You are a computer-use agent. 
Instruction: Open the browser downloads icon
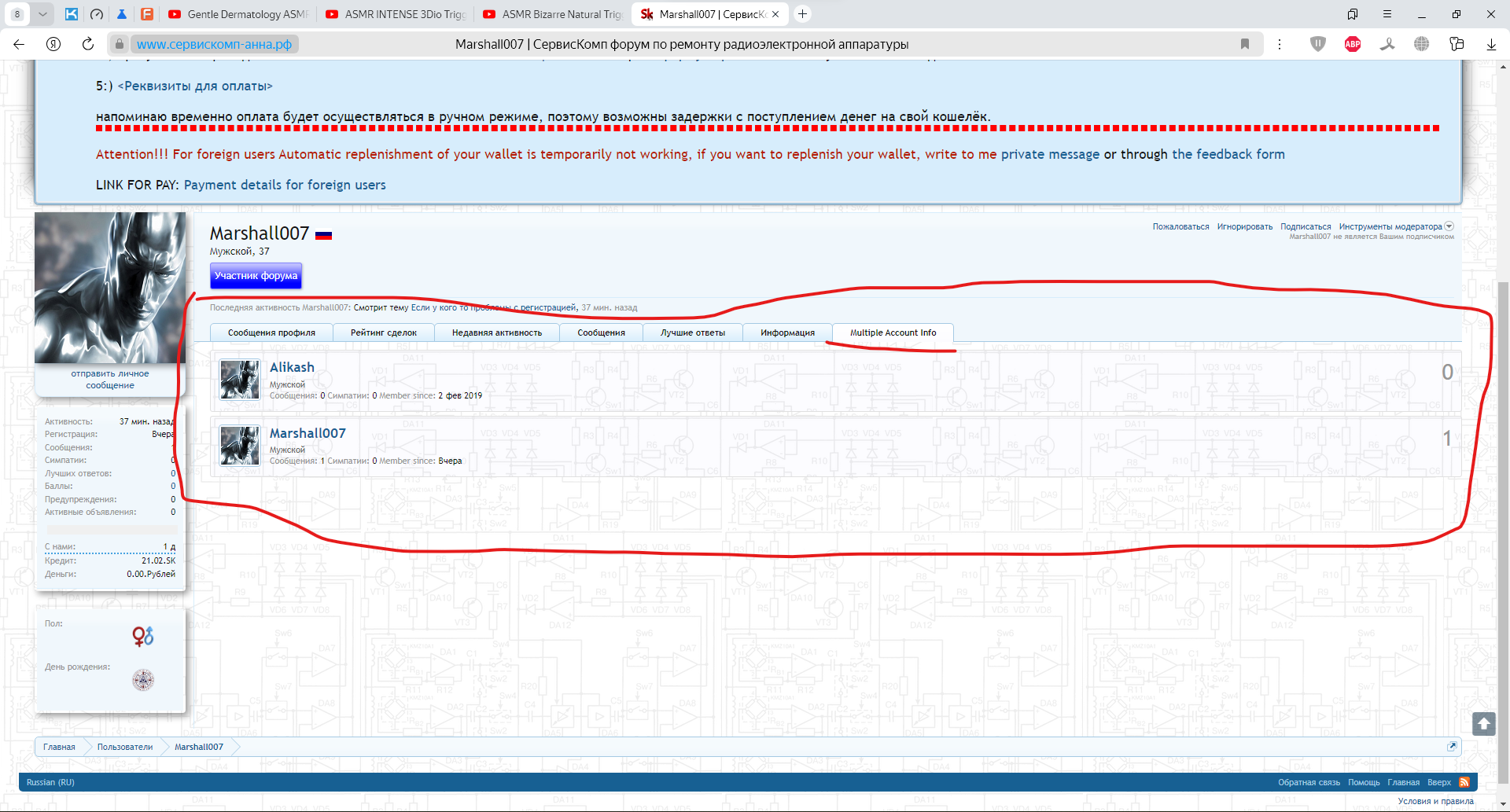(x=1491, y=44)
